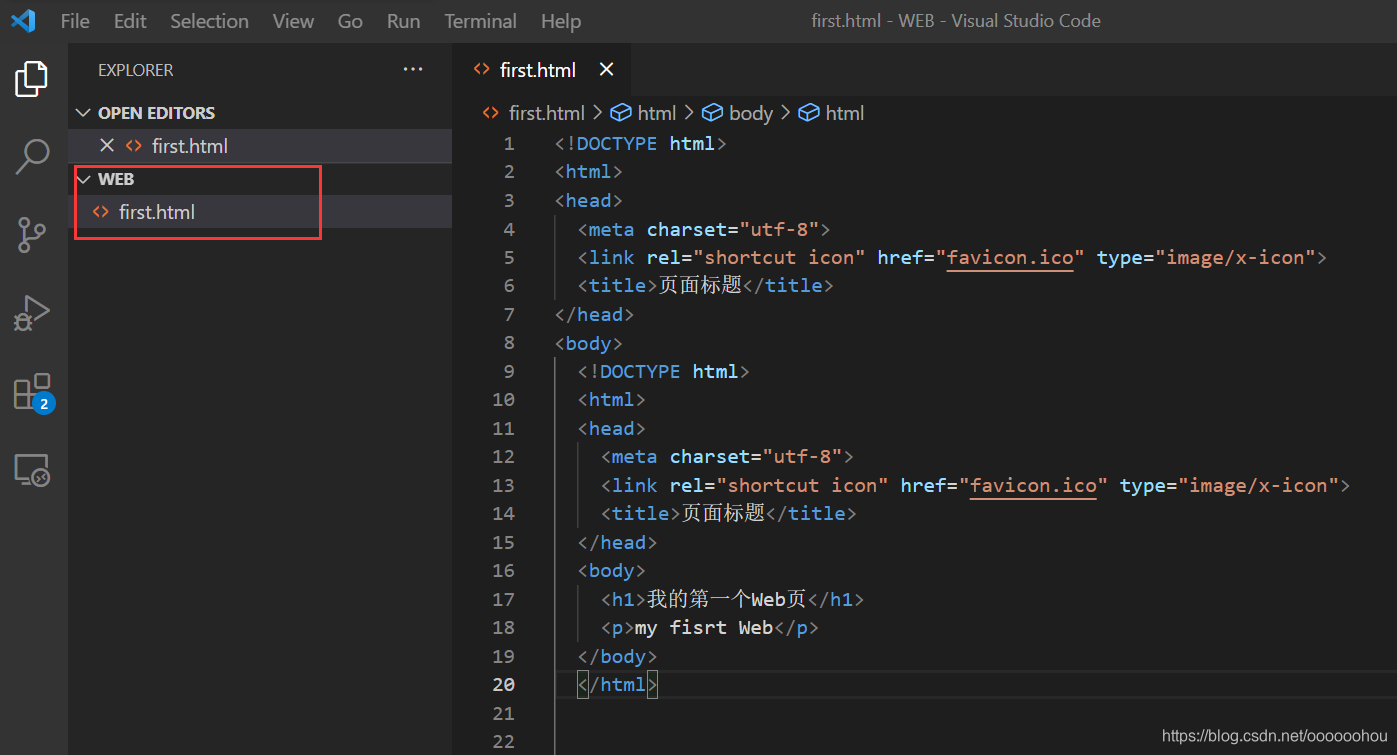Place cursor on </html> at line 20

618,685
